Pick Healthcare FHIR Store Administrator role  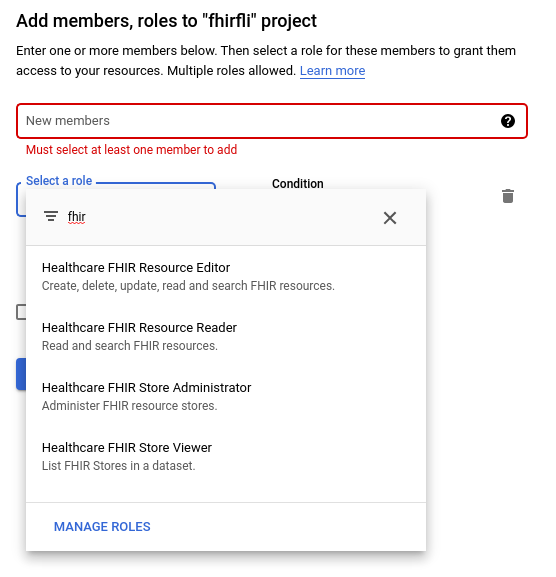tap(226, 396)
